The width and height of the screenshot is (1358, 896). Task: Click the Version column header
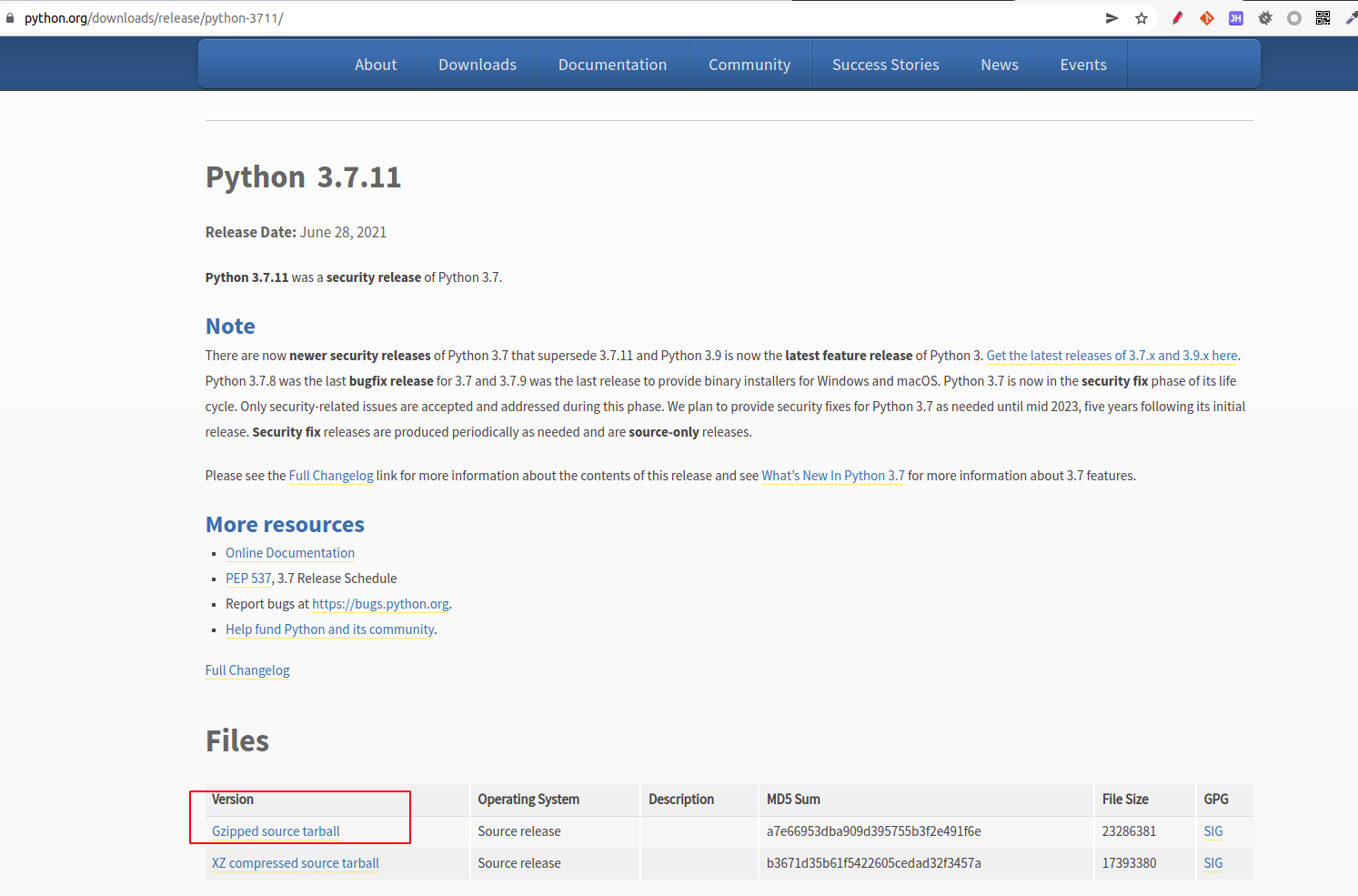pyautogui.click(x=233, y=800)
